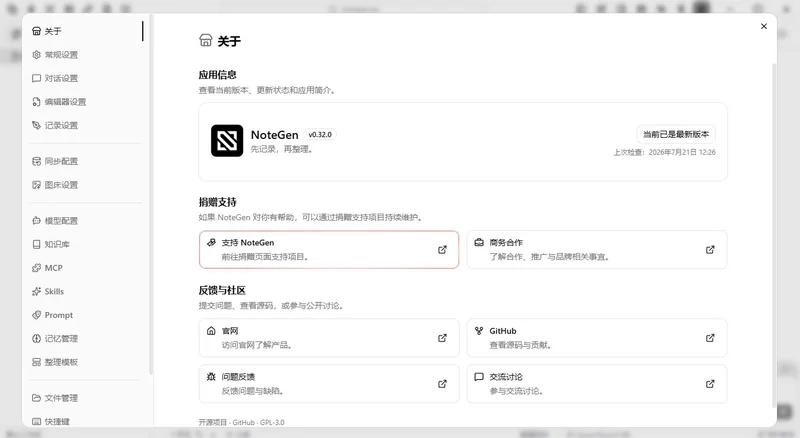The image size is (800, 438).
Task: Open the 关于 settings tab
Action: click(85, 31)
